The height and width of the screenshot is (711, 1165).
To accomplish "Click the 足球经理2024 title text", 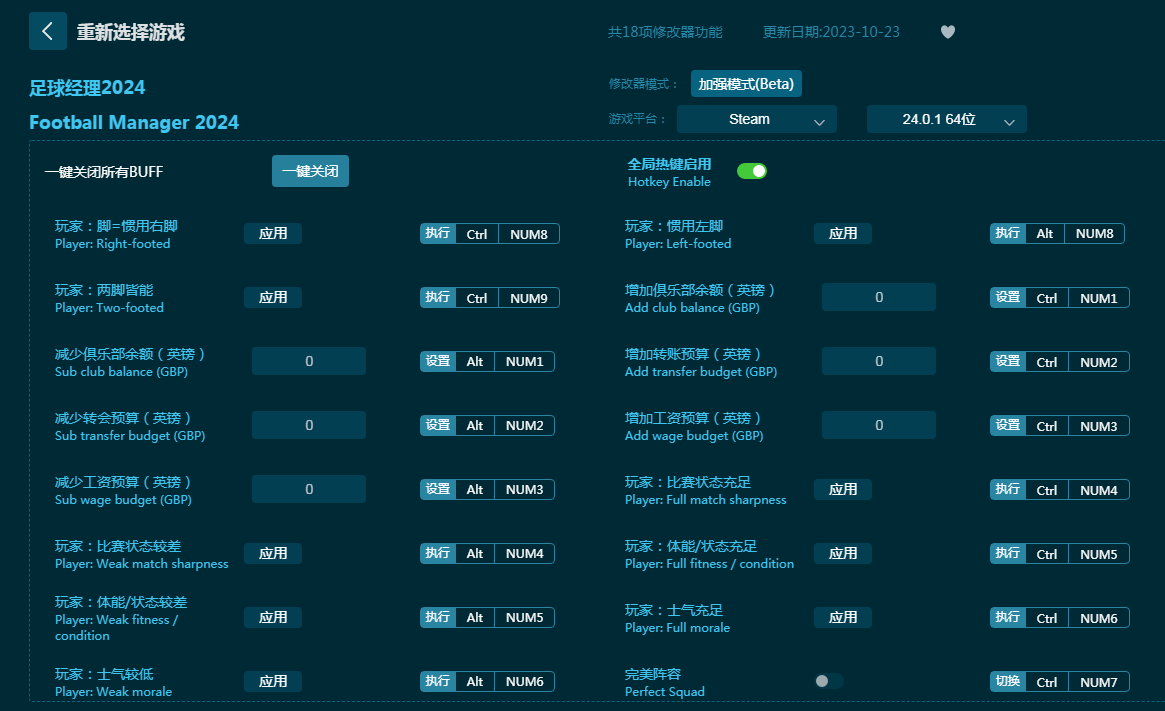I will [87, 88].
